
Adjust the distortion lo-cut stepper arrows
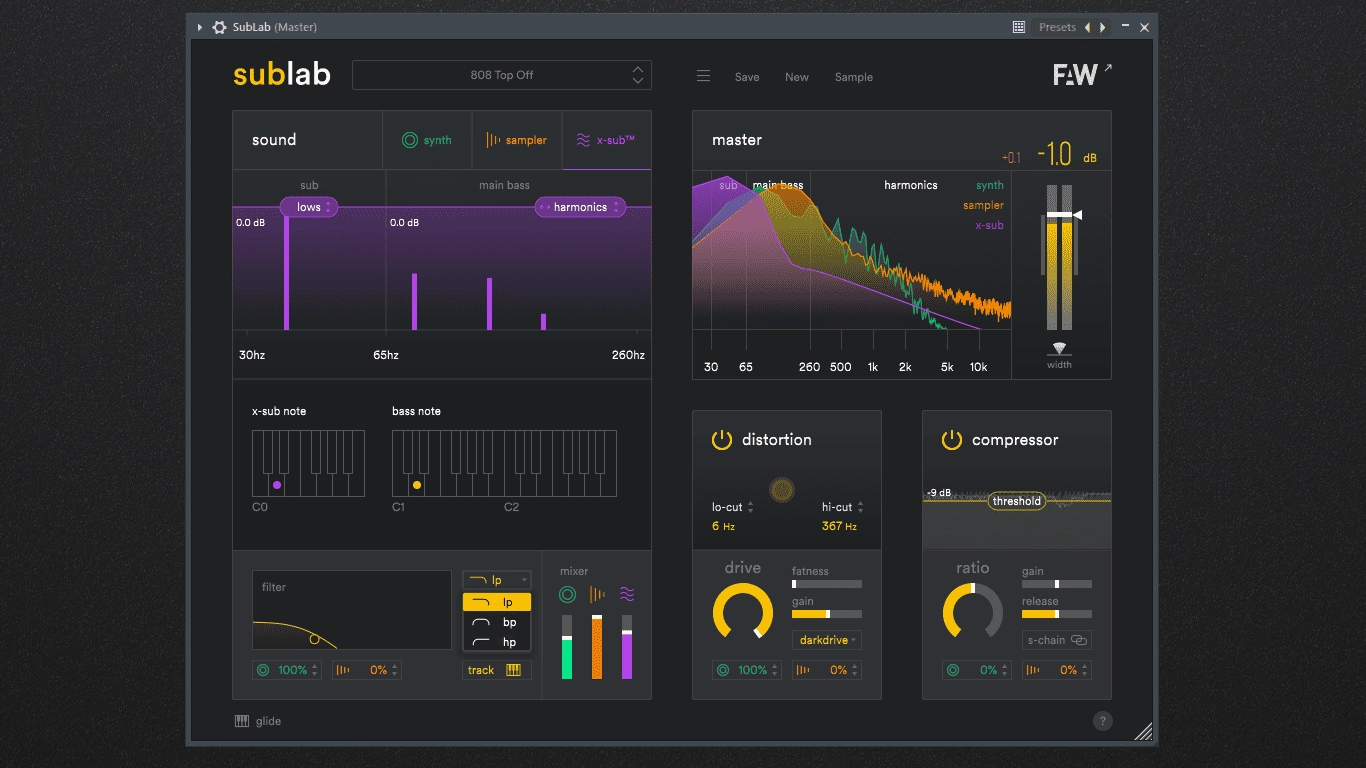pos(751,508)
